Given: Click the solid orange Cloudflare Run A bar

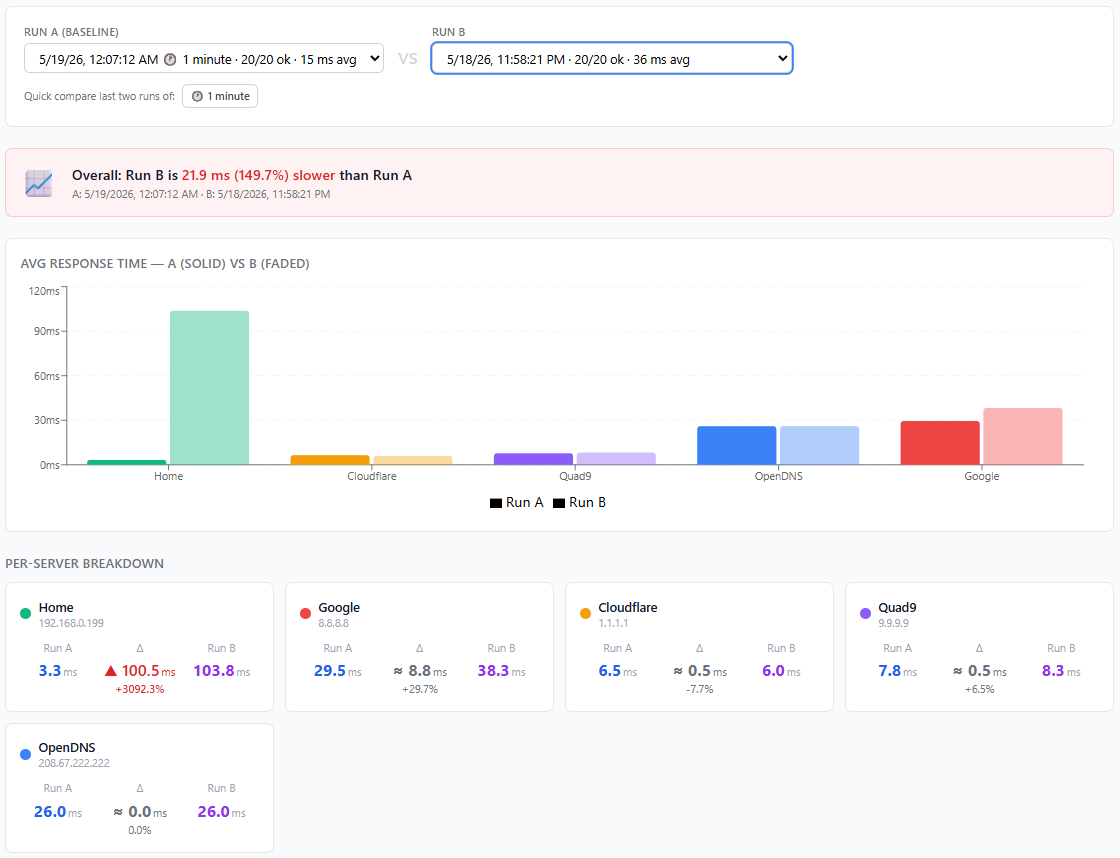Looking at the screenshot, I should pos(330,460).
